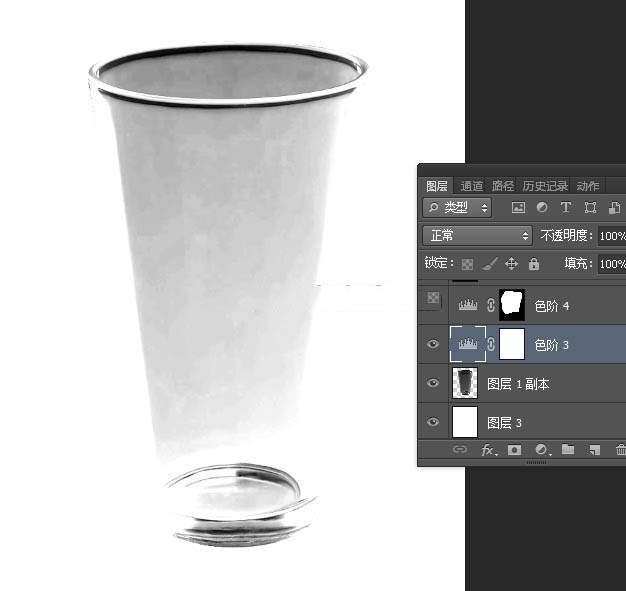Click the shape layer filter icon
The image size is (626, 591).
590,208
